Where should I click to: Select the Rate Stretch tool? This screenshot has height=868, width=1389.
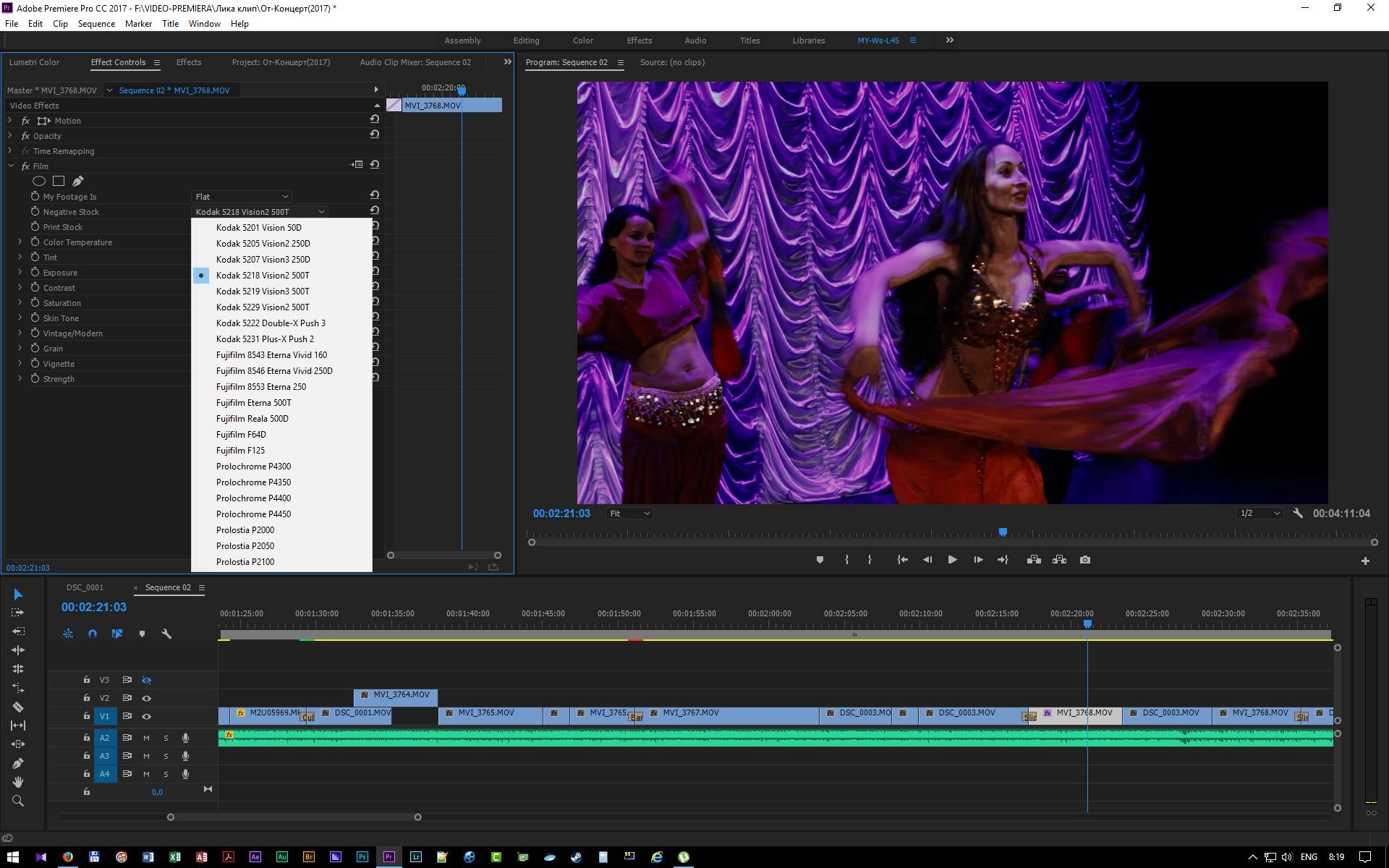[18, 688]
